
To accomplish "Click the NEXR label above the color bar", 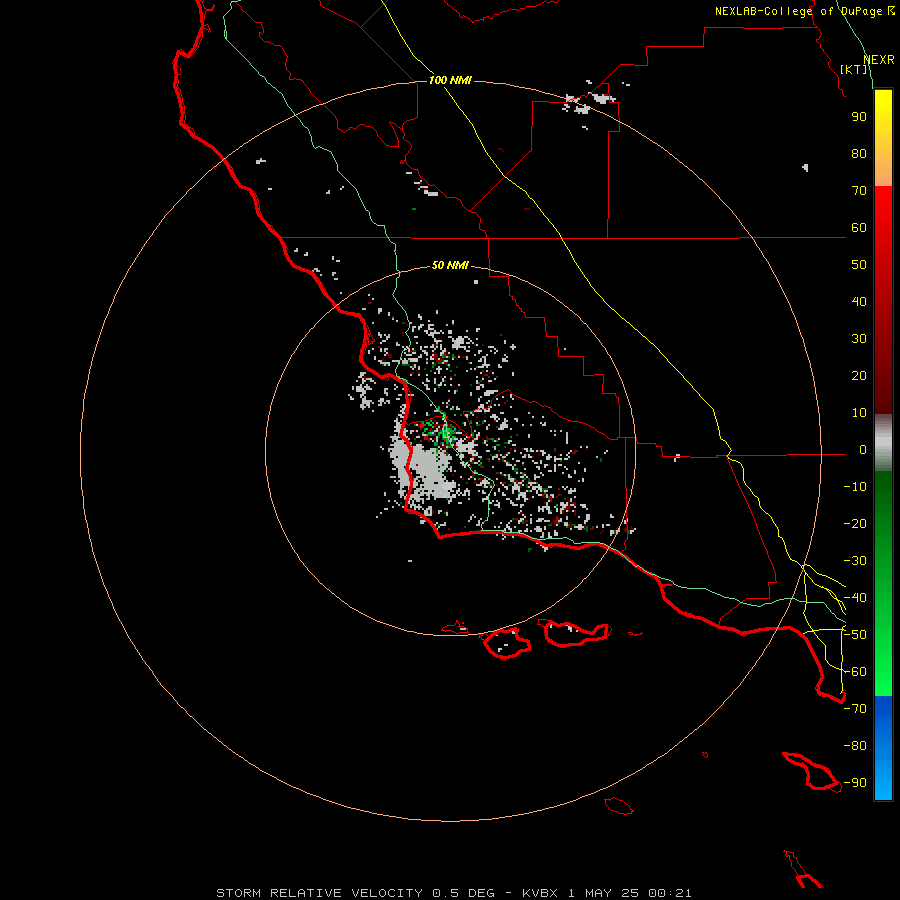I will 879,60.
